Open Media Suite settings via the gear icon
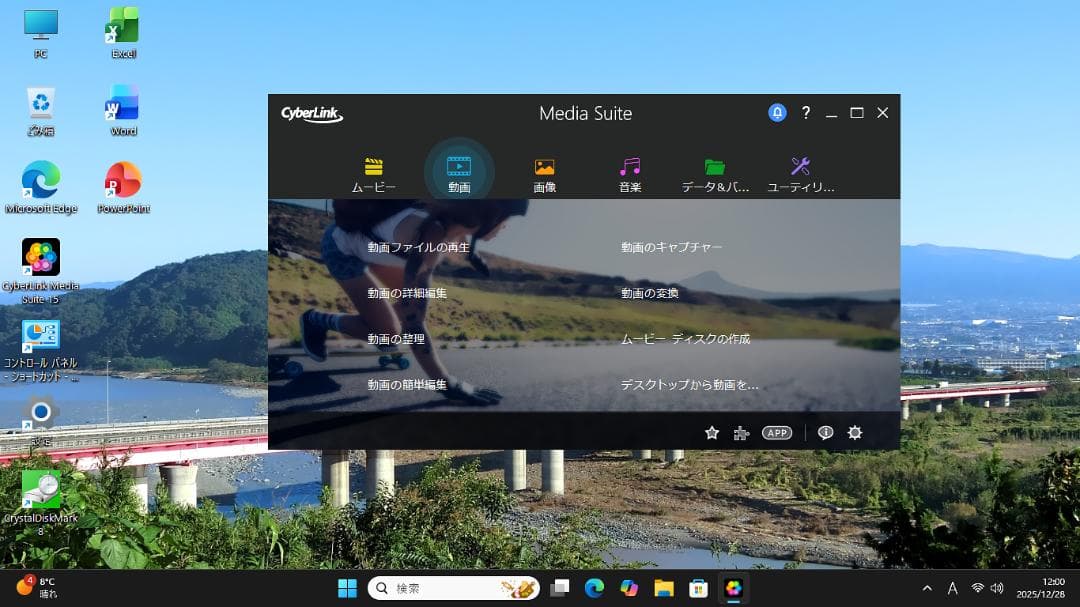This screenshot has width=1080, height=607. [855, 432]
